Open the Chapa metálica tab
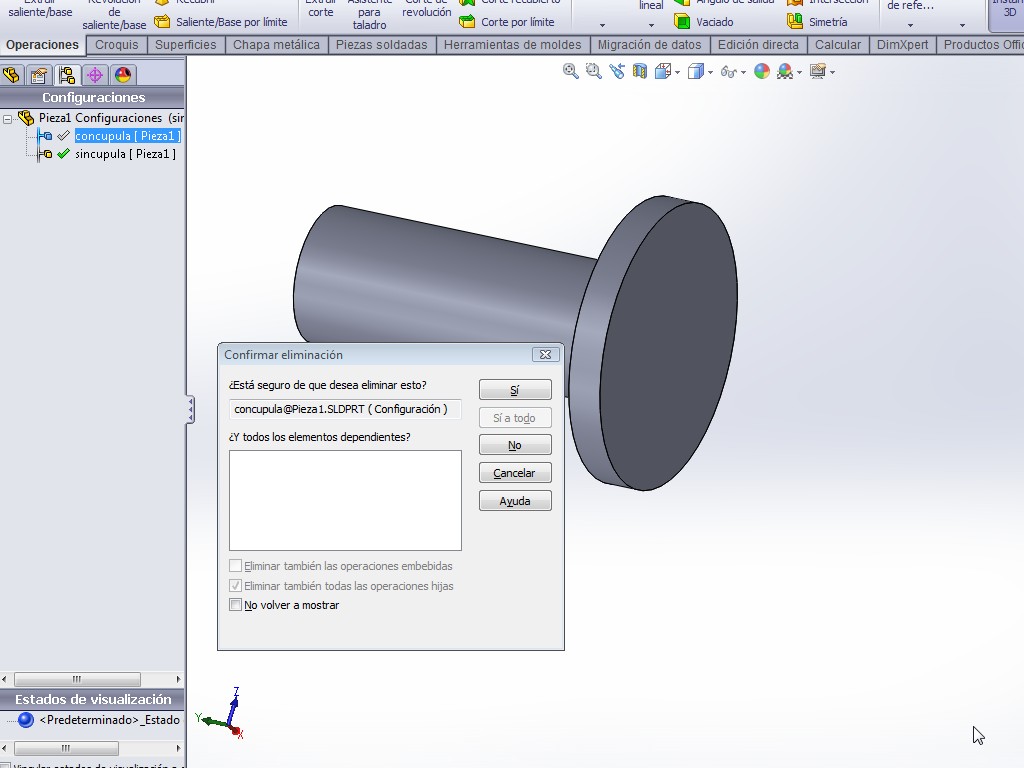Viewport: 1024px width, 768px height. tap(276, 45)
